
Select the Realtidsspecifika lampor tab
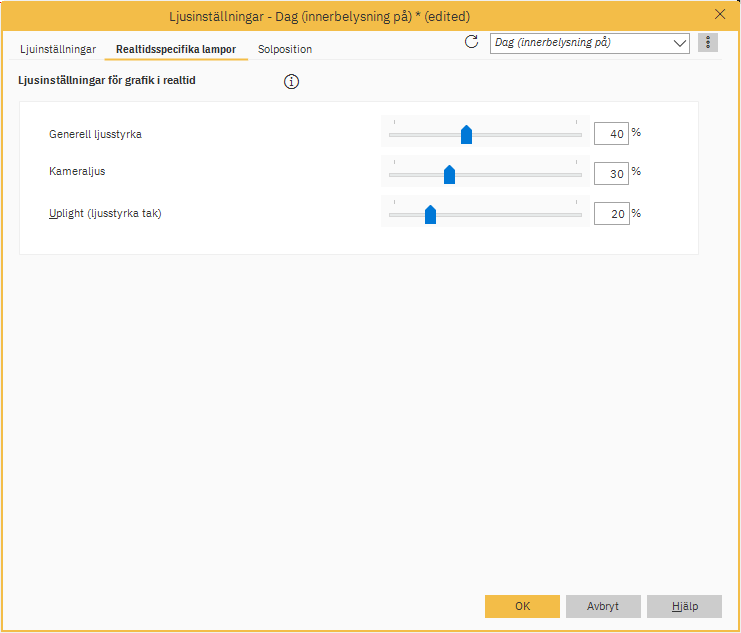175,49
